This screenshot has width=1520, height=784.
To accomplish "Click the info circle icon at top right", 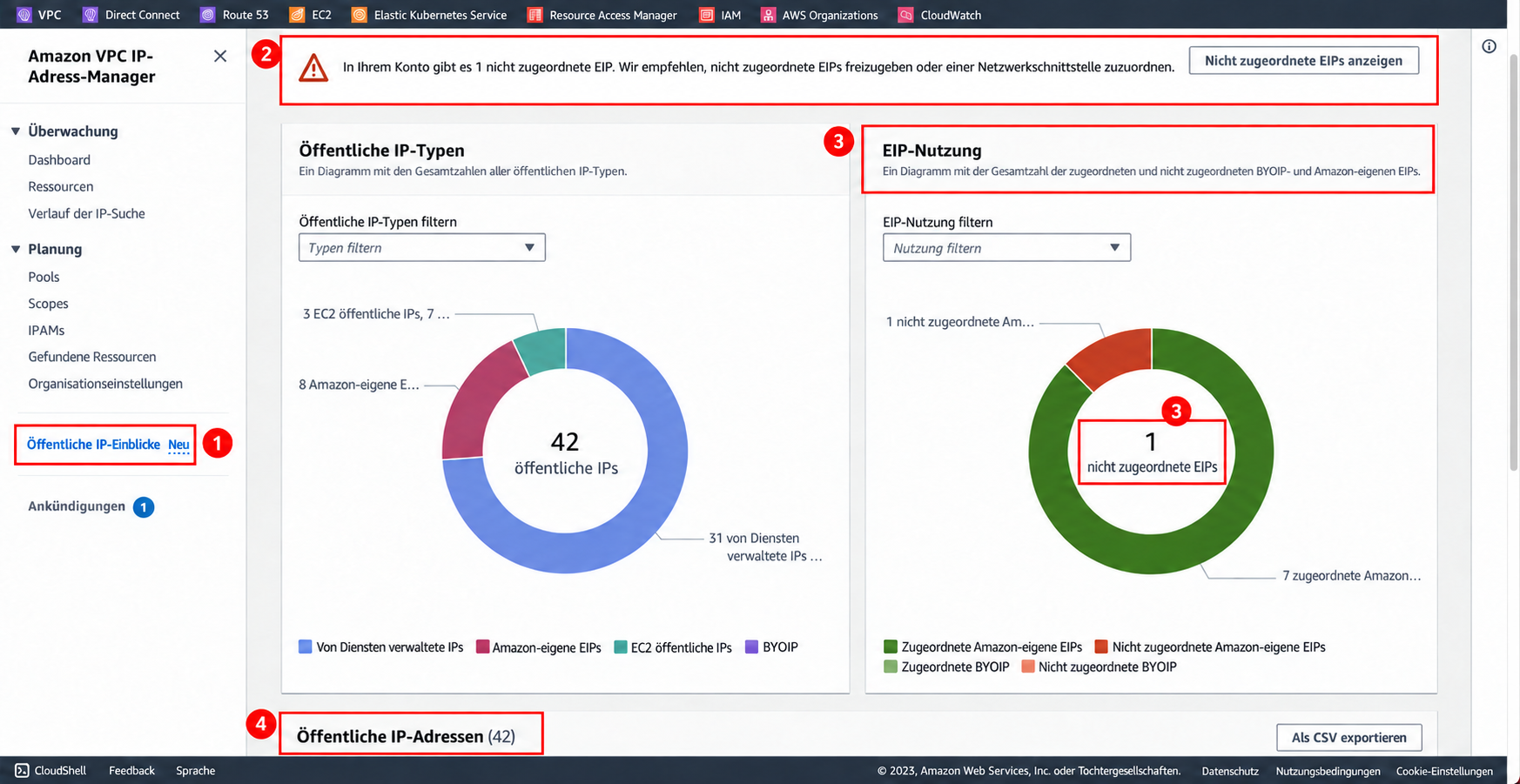I will click(x=1490, y=46).
